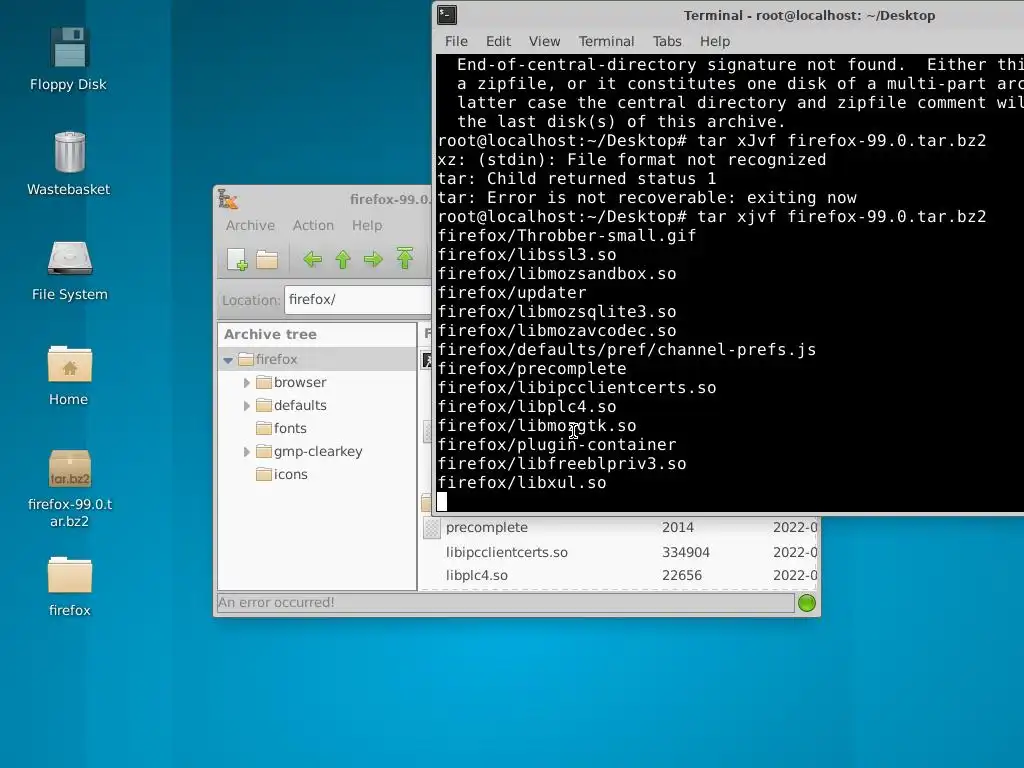This screenshot has width=1024, height=768.
Task: Click the size value 22656
Action: coord(682,575)
